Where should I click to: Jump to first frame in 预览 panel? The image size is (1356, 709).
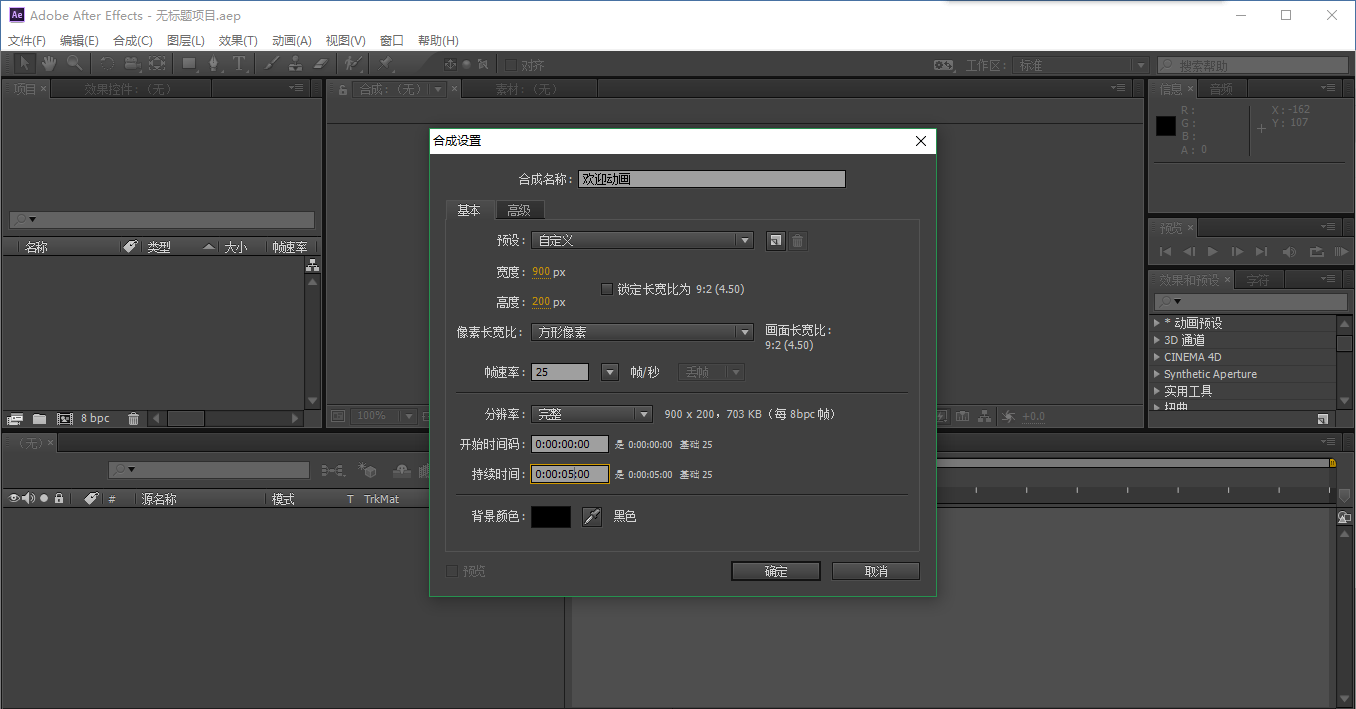(1165, 252)
